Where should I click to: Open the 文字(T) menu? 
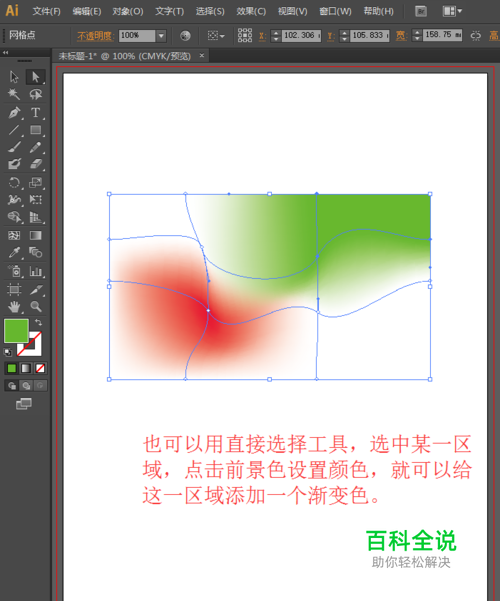[169, 11]
